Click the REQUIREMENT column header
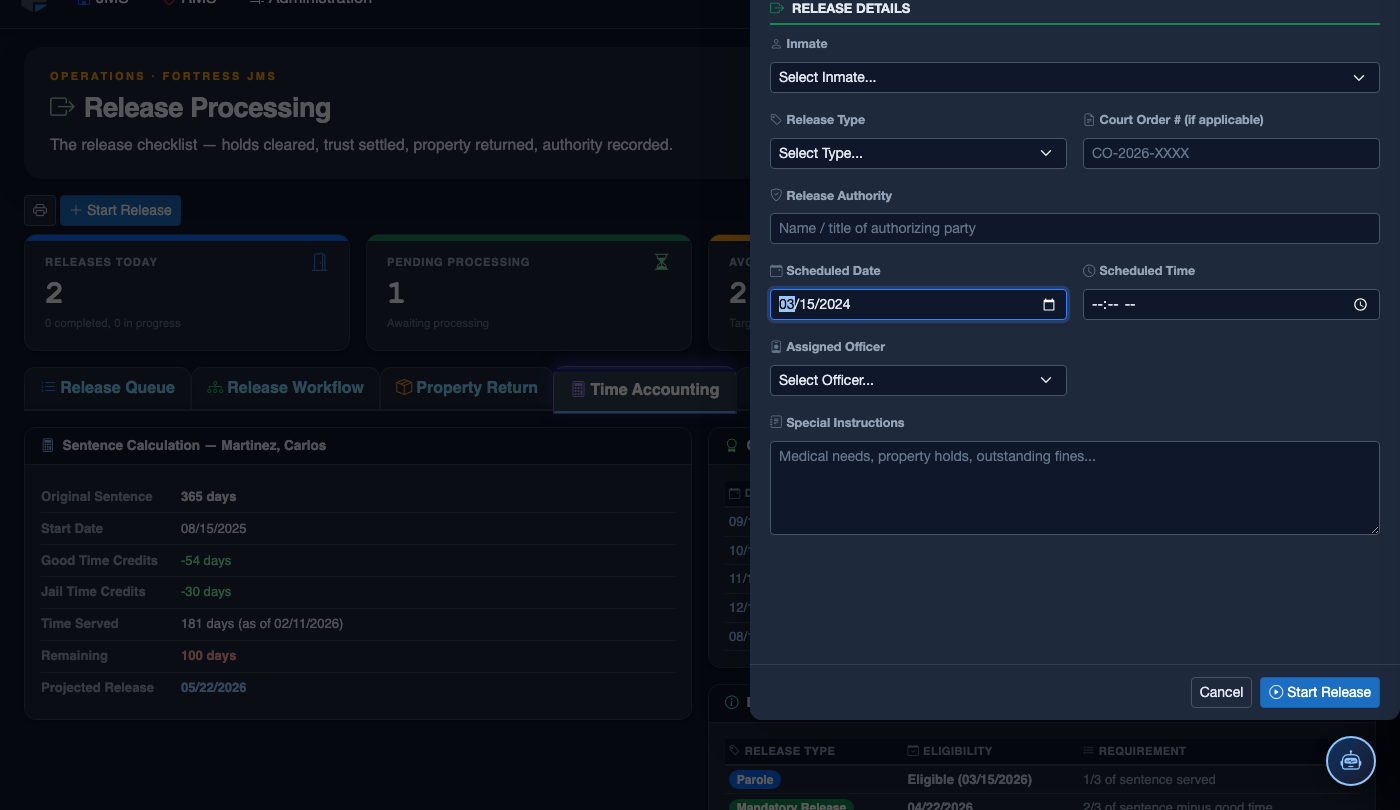 1134,750
